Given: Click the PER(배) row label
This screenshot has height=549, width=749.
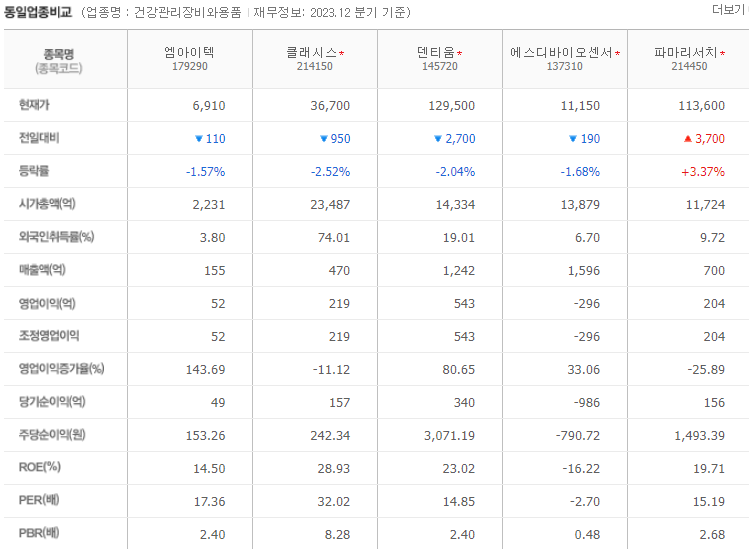Looking at the screenshot, I should [39, 500].
